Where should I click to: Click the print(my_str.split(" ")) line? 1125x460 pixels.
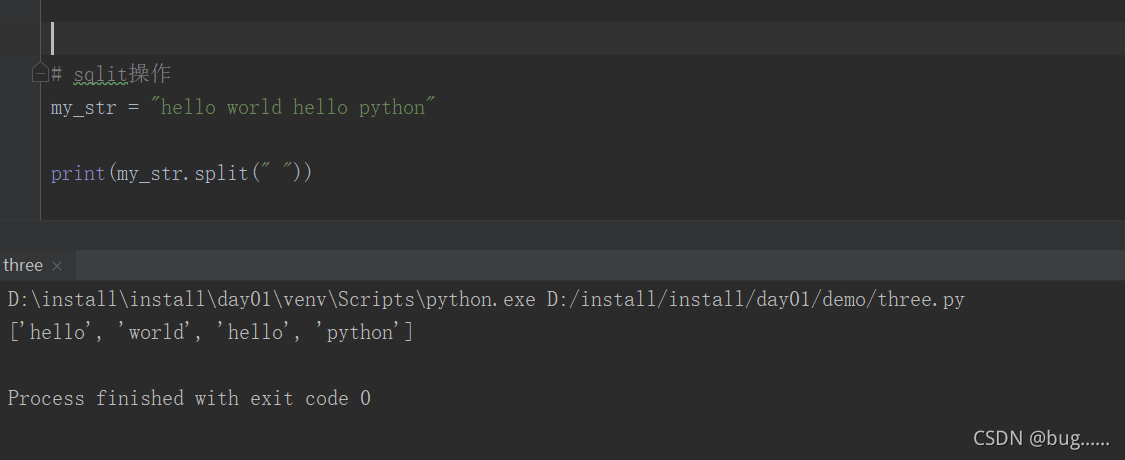coord(182,174)
